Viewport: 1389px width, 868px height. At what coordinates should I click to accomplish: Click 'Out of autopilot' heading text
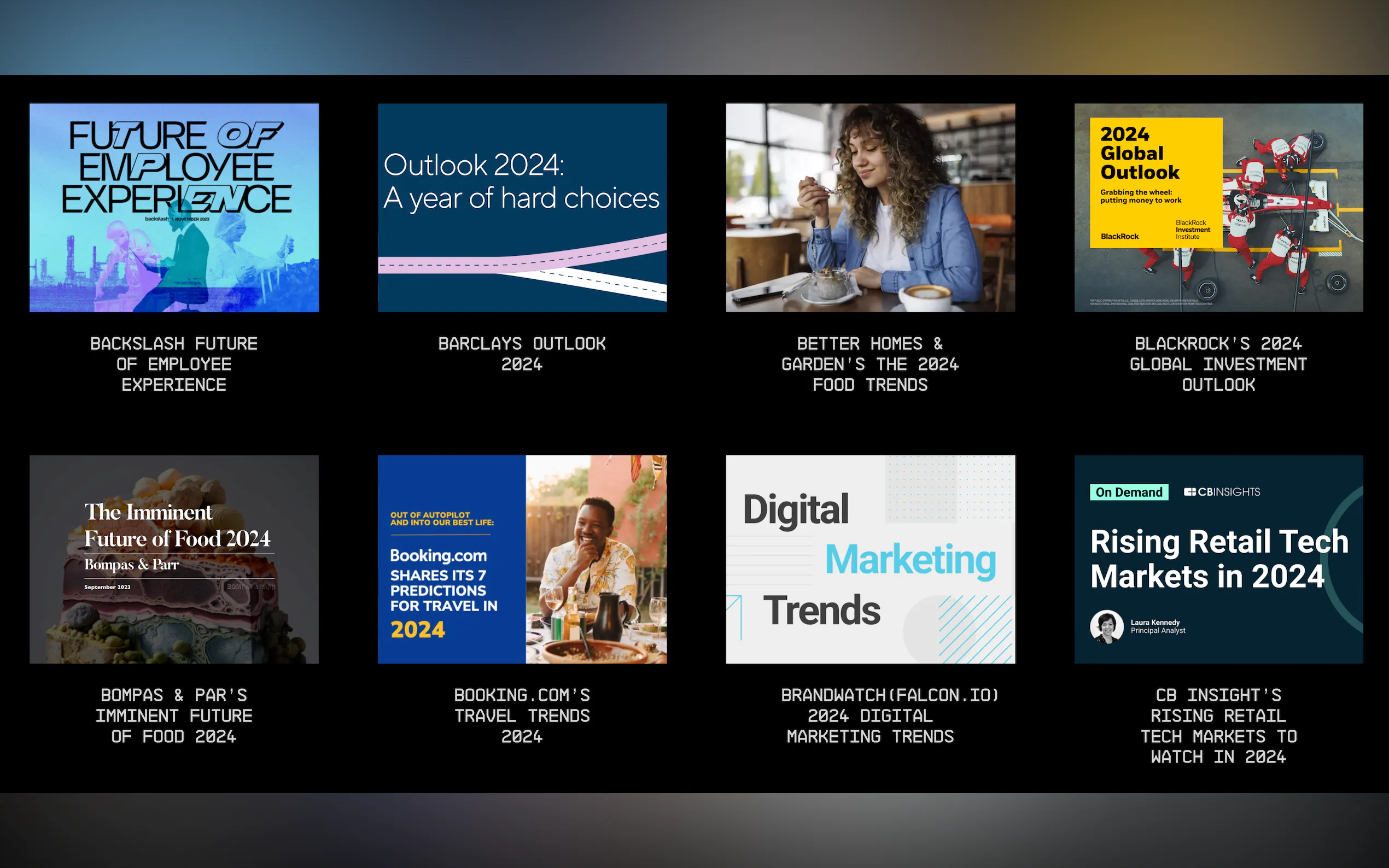pos(441,518)
